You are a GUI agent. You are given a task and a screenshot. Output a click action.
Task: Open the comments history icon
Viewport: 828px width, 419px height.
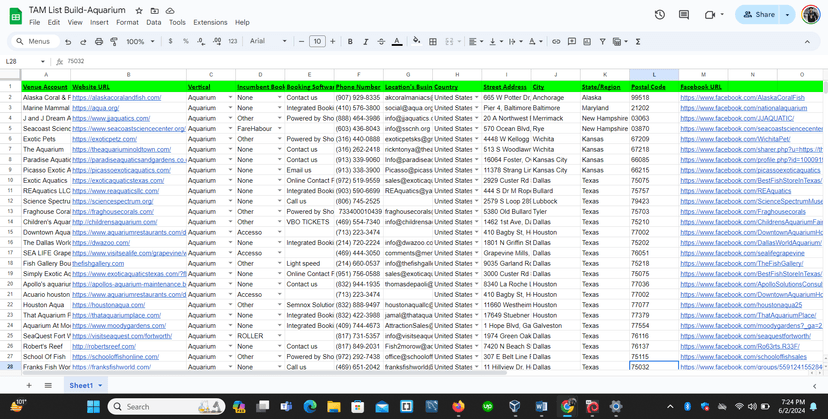click(684, 15)
